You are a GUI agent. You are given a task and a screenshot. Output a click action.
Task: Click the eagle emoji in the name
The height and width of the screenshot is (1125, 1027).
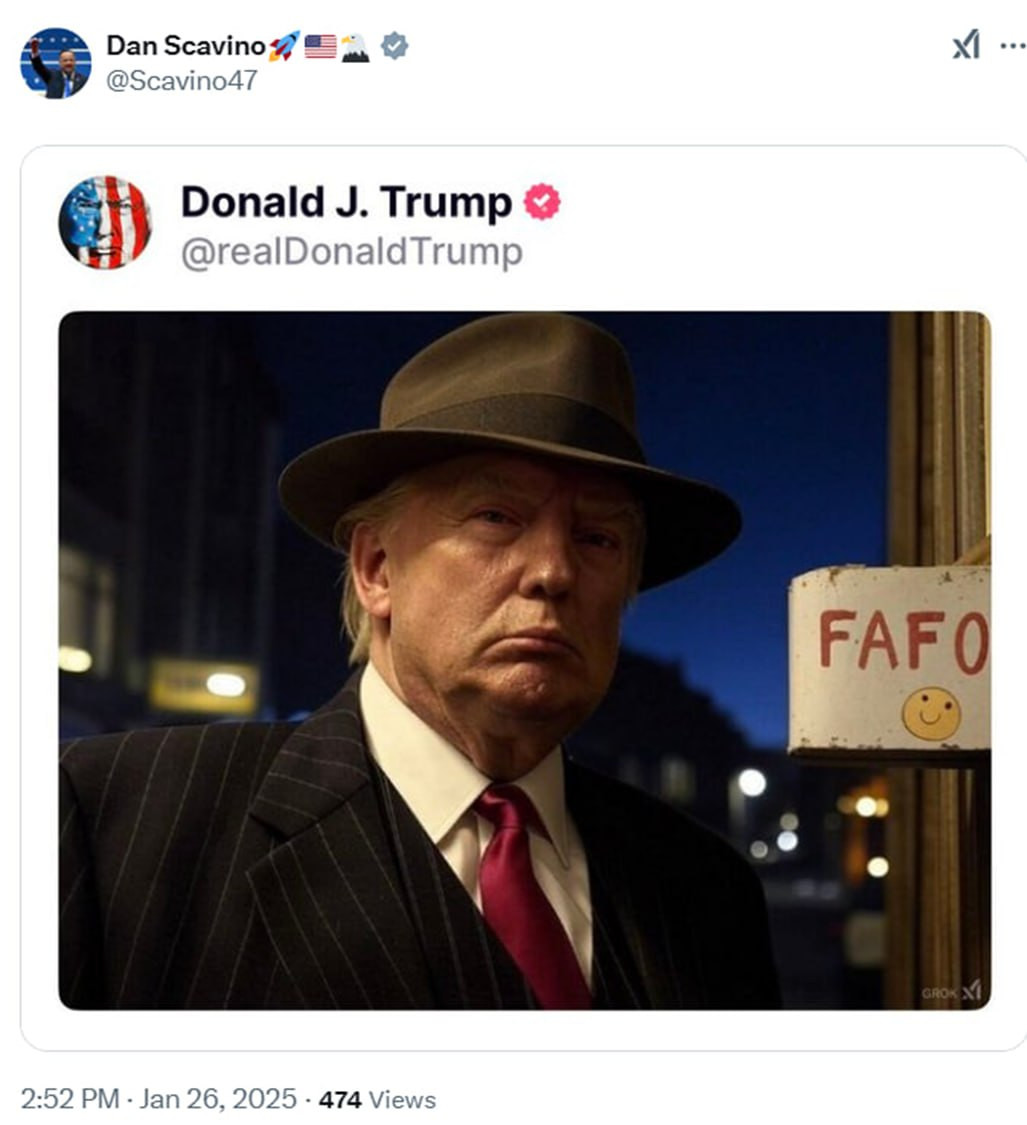coord(356,46)
